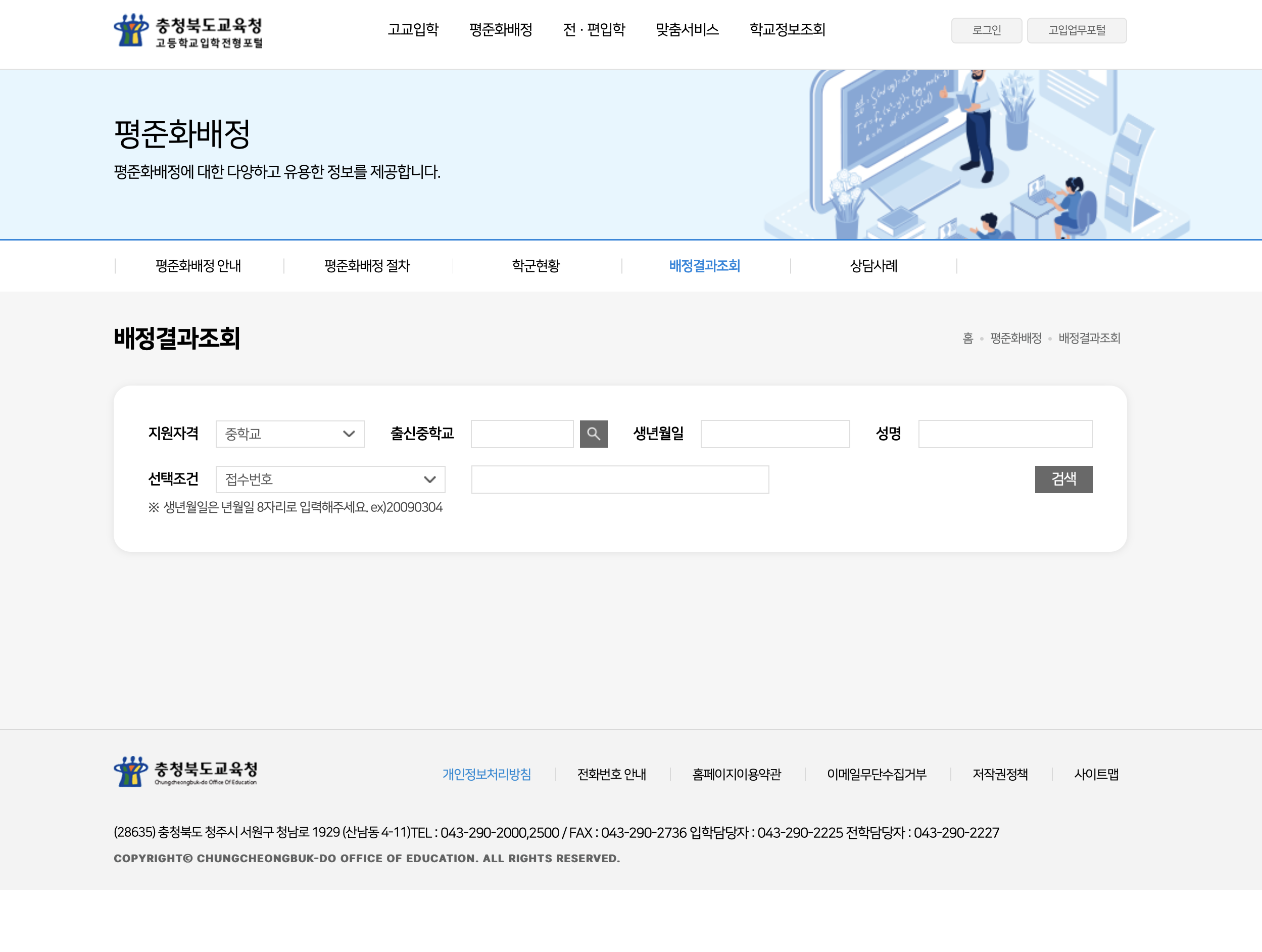Open the 전·편입학 menu
This screenshot has width=1262, height=952.
pyautogui.click(x=594, y=30)
